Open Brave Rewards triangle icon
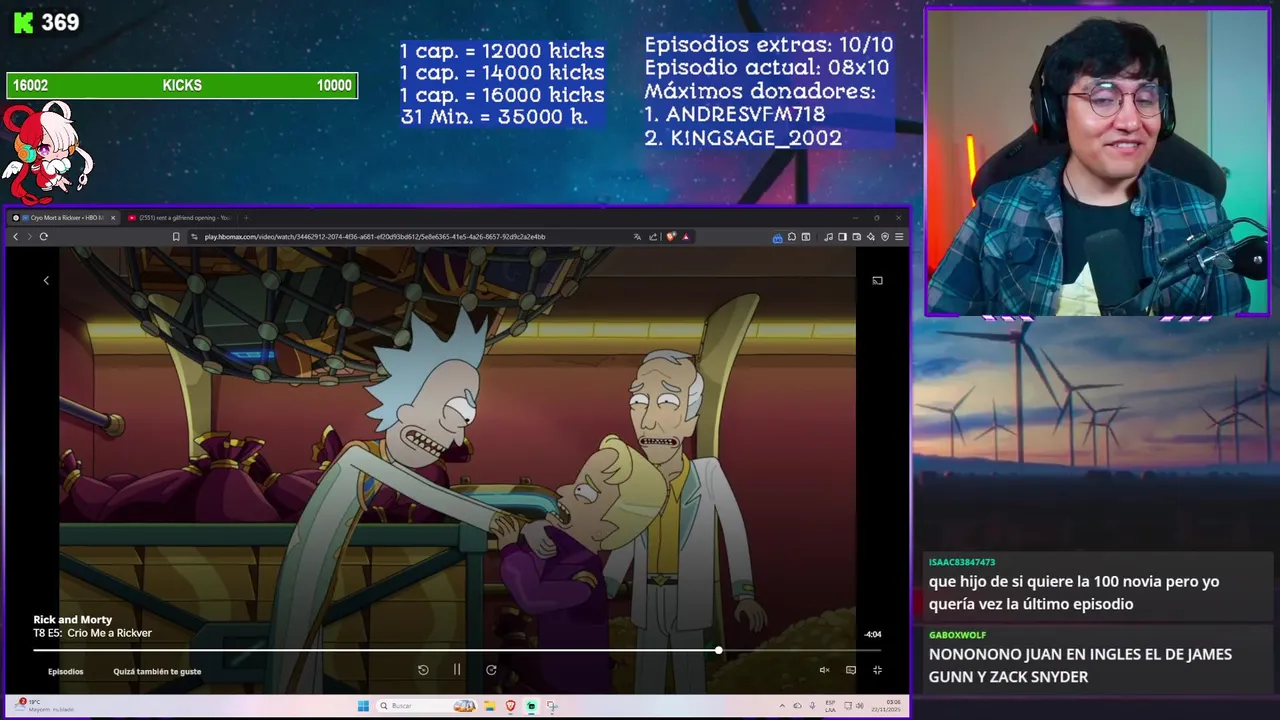Image resolution: width=1280 pixels, height=720 pixels. (x=686, y=237)
